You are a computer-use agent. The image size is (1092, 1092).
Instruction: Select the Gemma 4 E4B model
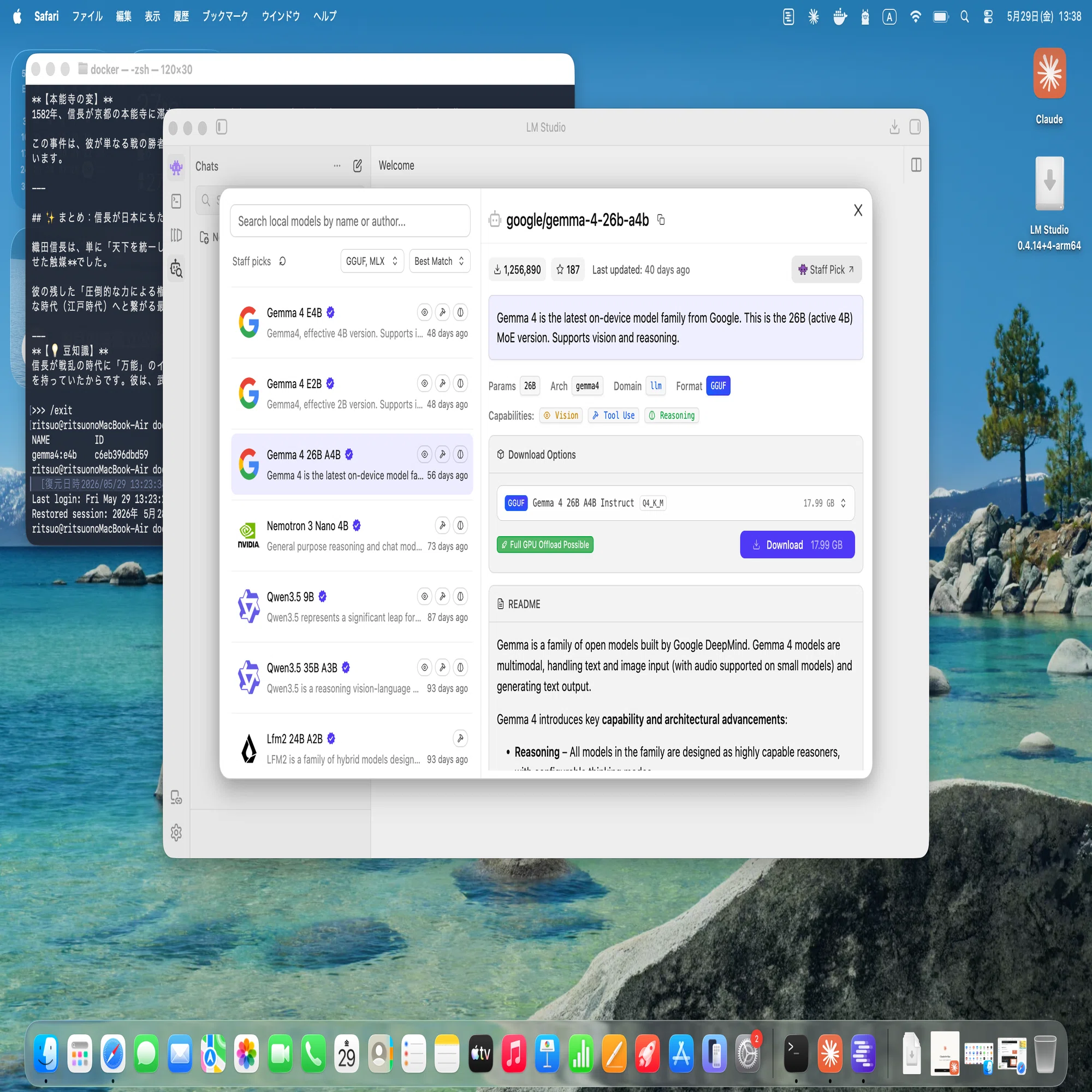pyautogui.click(x=352, y=323)
